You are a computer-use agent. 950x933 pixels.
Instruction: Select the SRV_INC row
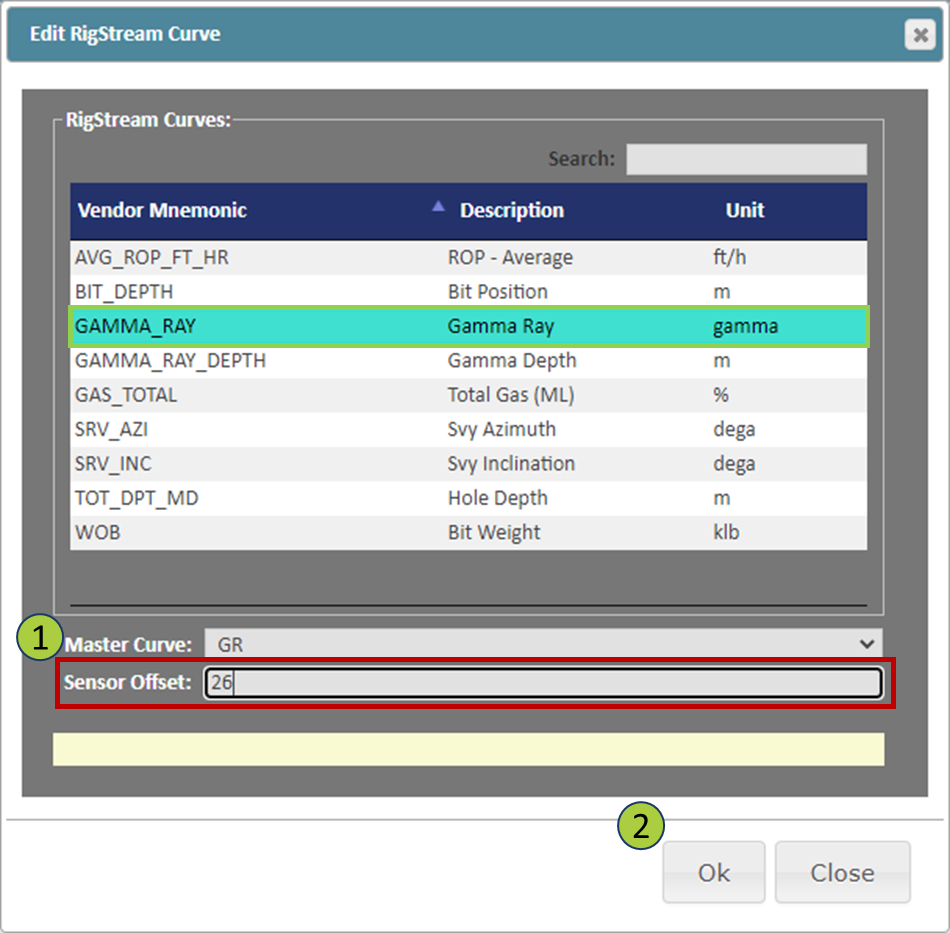tap(468, 464)
